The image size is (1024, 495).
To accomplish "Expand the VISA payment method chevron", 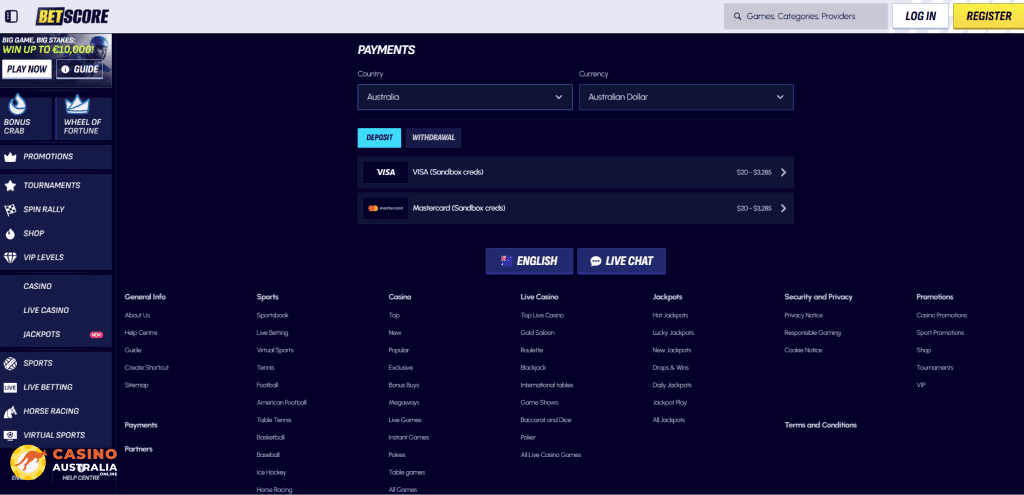I will [x=783, y=172].
